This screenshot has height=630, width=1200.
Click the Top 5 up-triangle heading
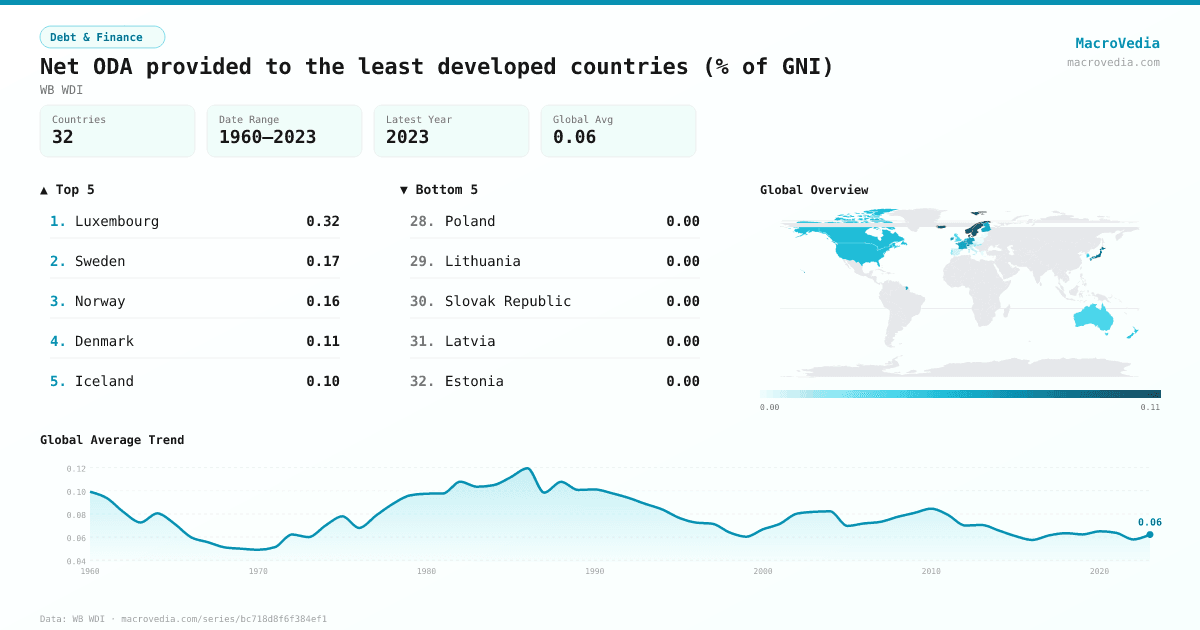coord(67,190)
